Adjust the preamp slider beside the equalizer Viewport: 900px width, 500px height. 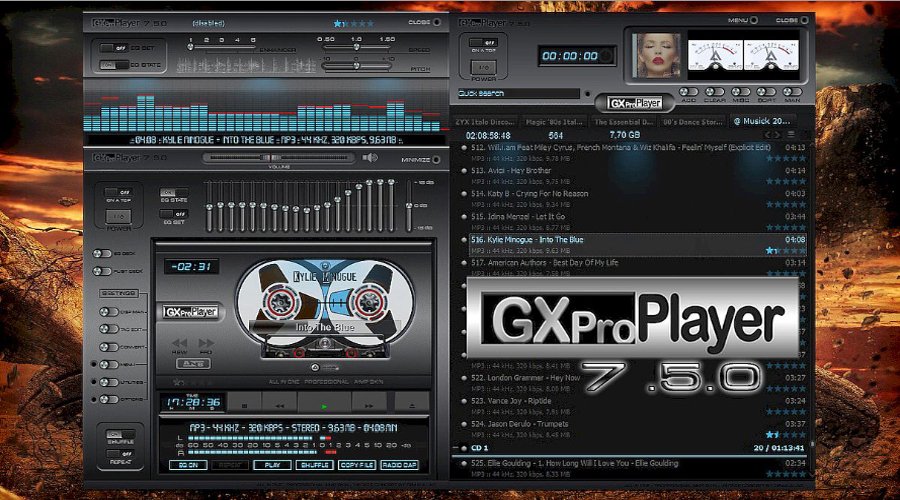409,205
